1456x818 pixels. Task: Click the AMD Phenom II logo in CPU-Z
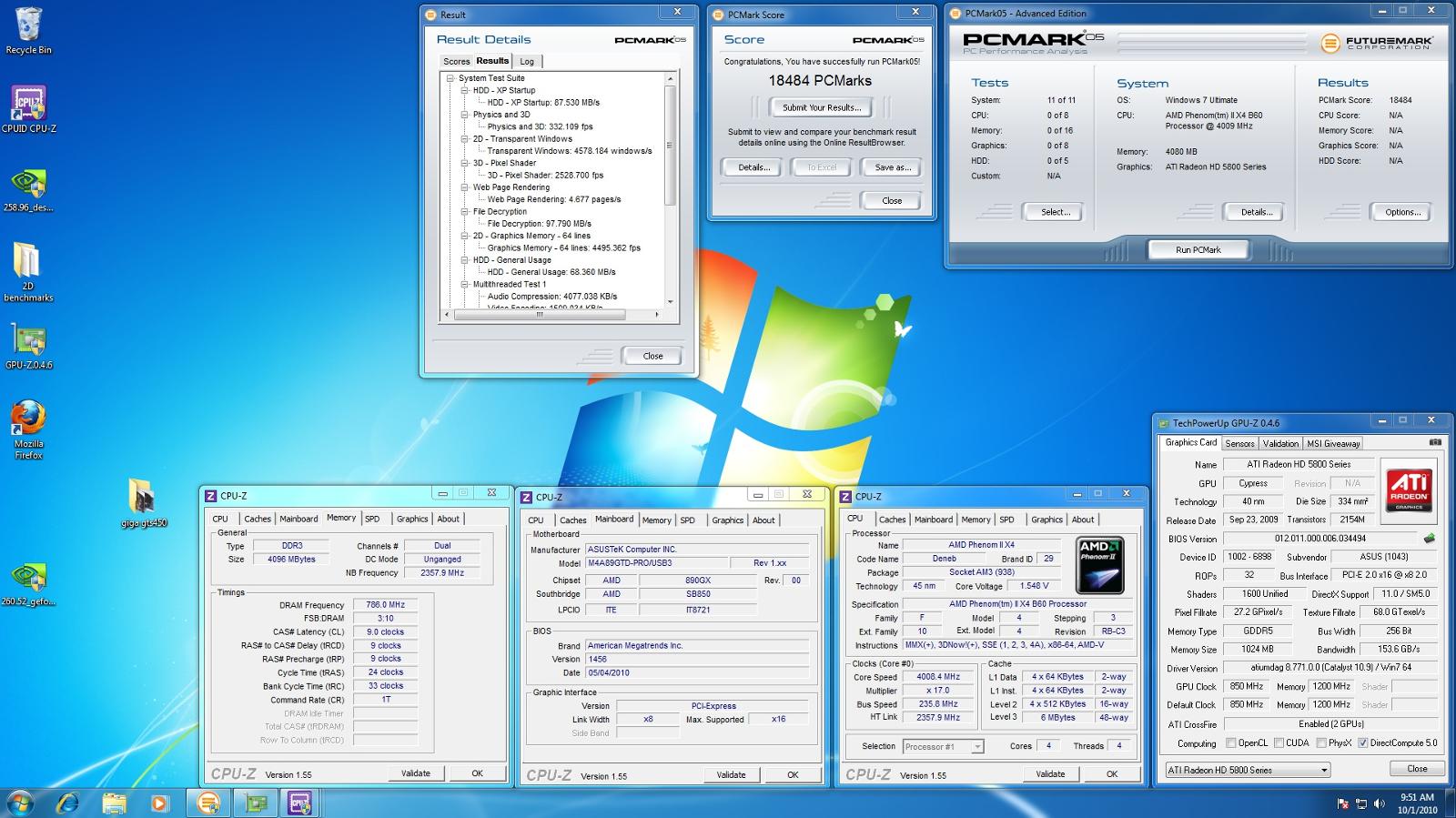1099,565
